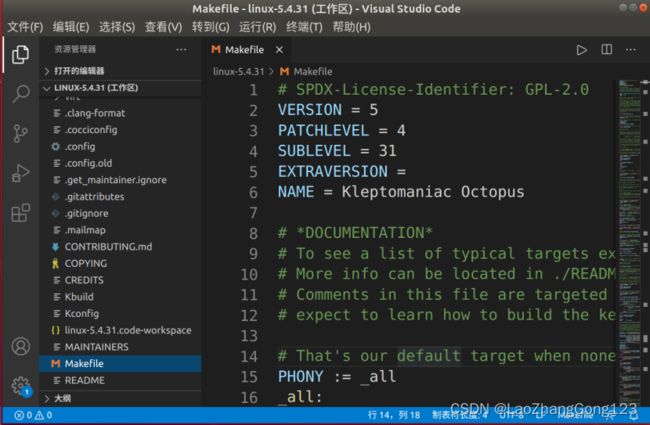
Task: Open the 查看(V) menu
Action: (163, 27)
